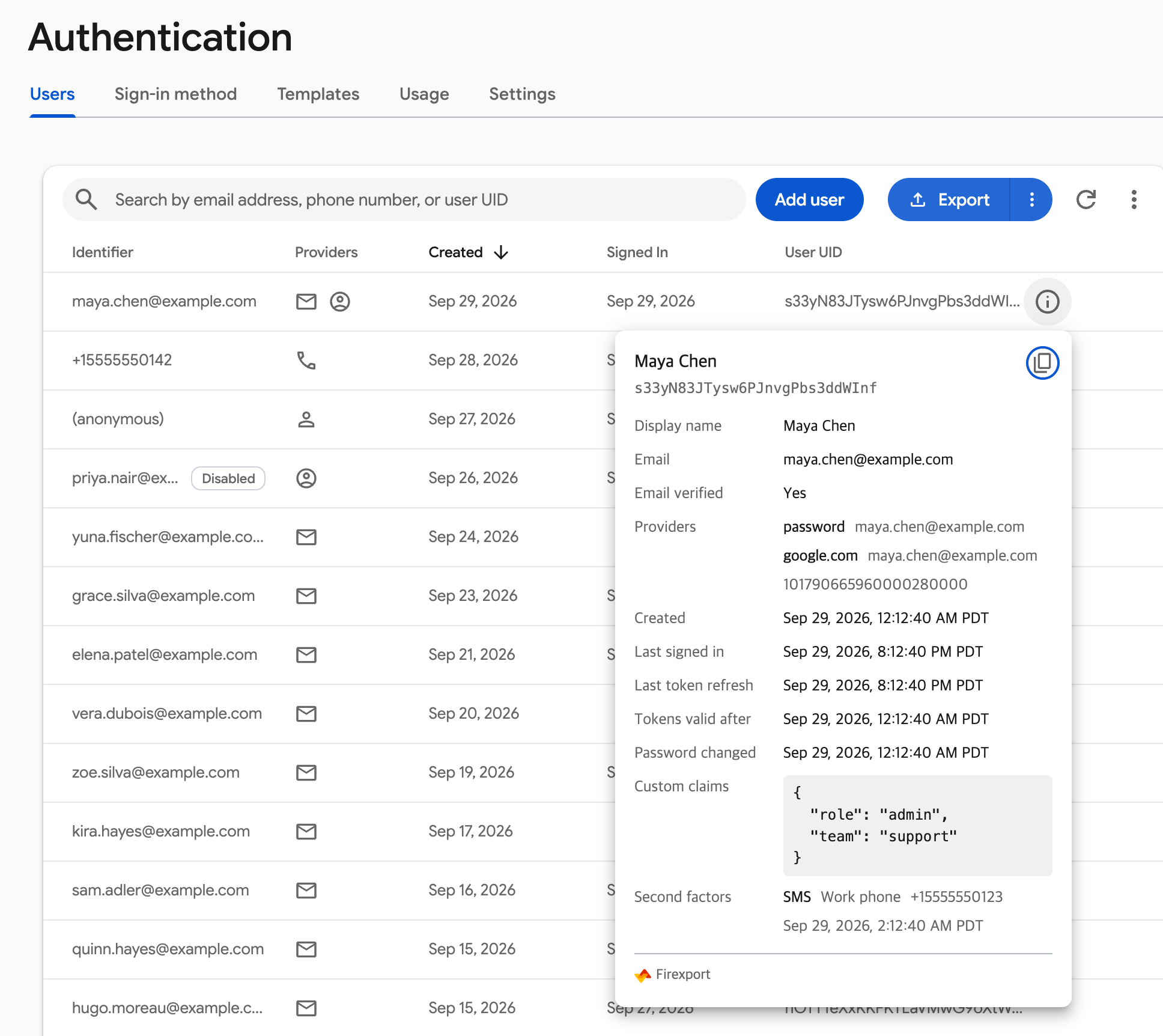The height and width of the screenshot is (1036, 1163).
Task: Open the table's three-dot overflow menu
Action: pos(1134,200)
